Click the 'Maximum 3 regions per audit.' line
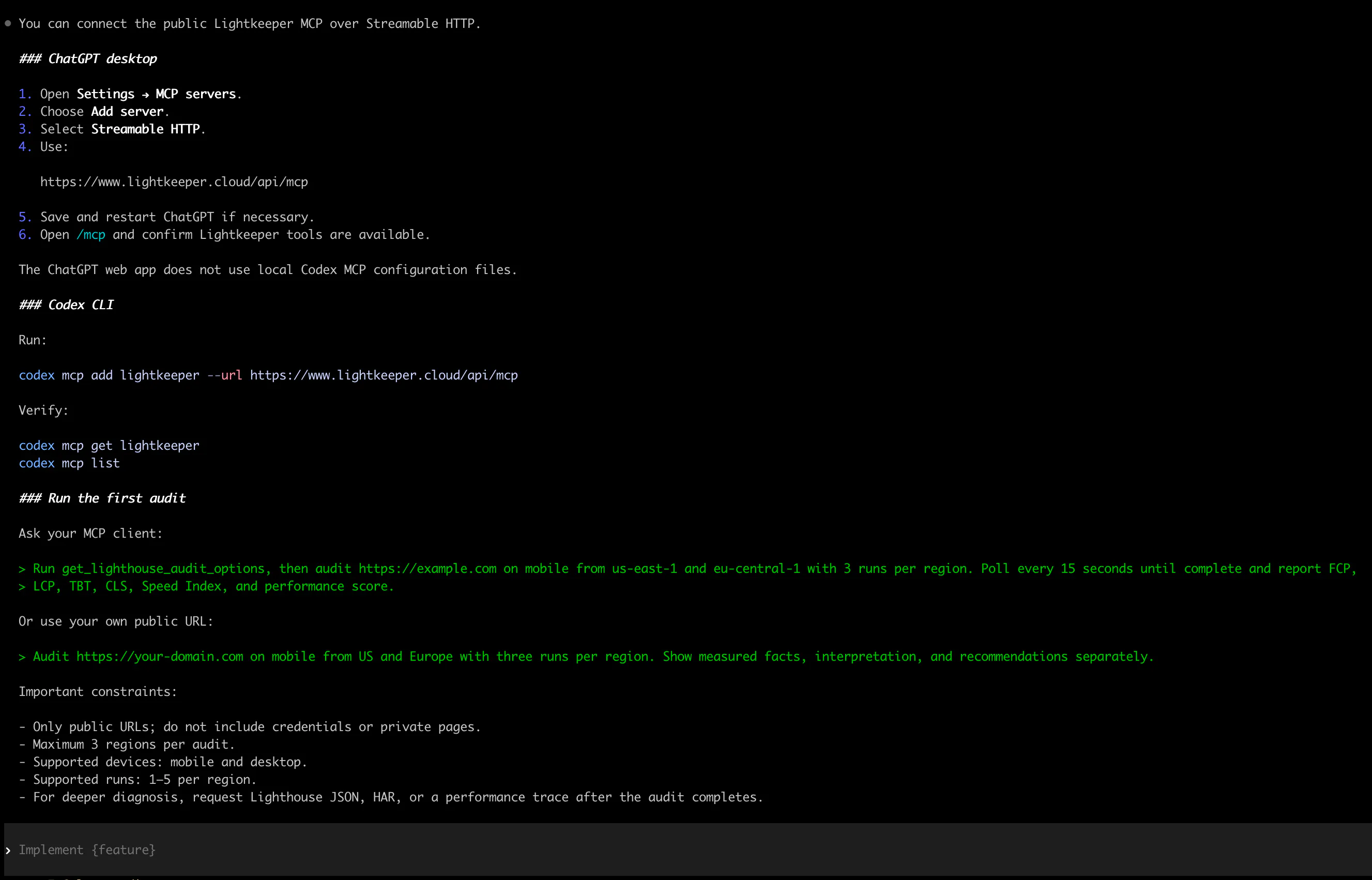Viewport: 1372px width, 880px height. click(127, 745)
